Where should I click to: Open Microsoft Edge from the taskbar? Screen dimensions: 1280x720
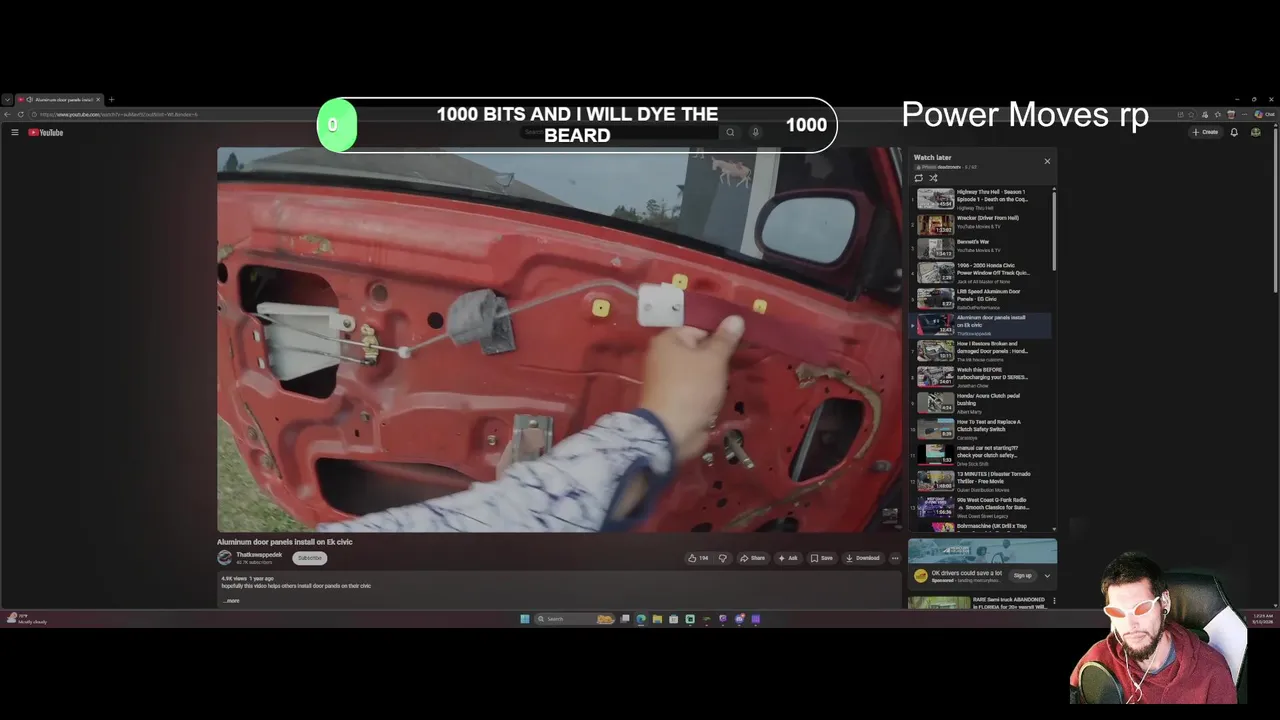(641, 619)
